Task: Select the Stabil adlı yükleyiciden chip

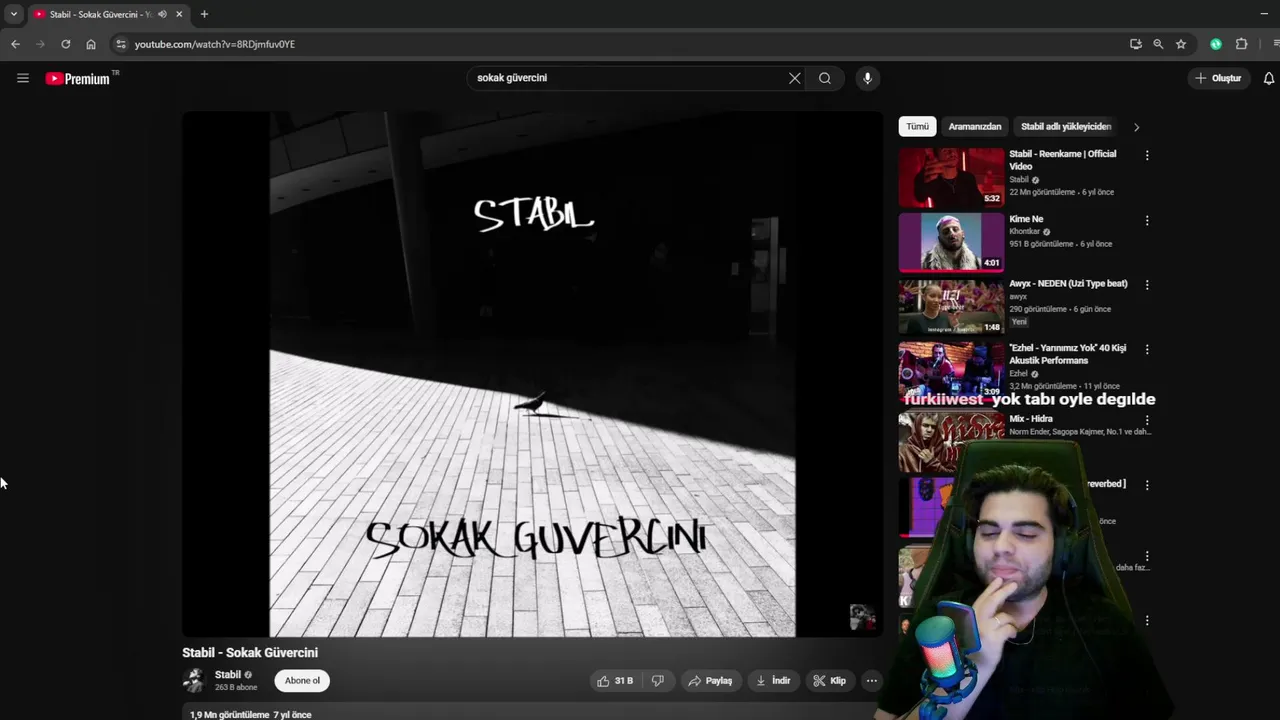Action: (1066, 127)
